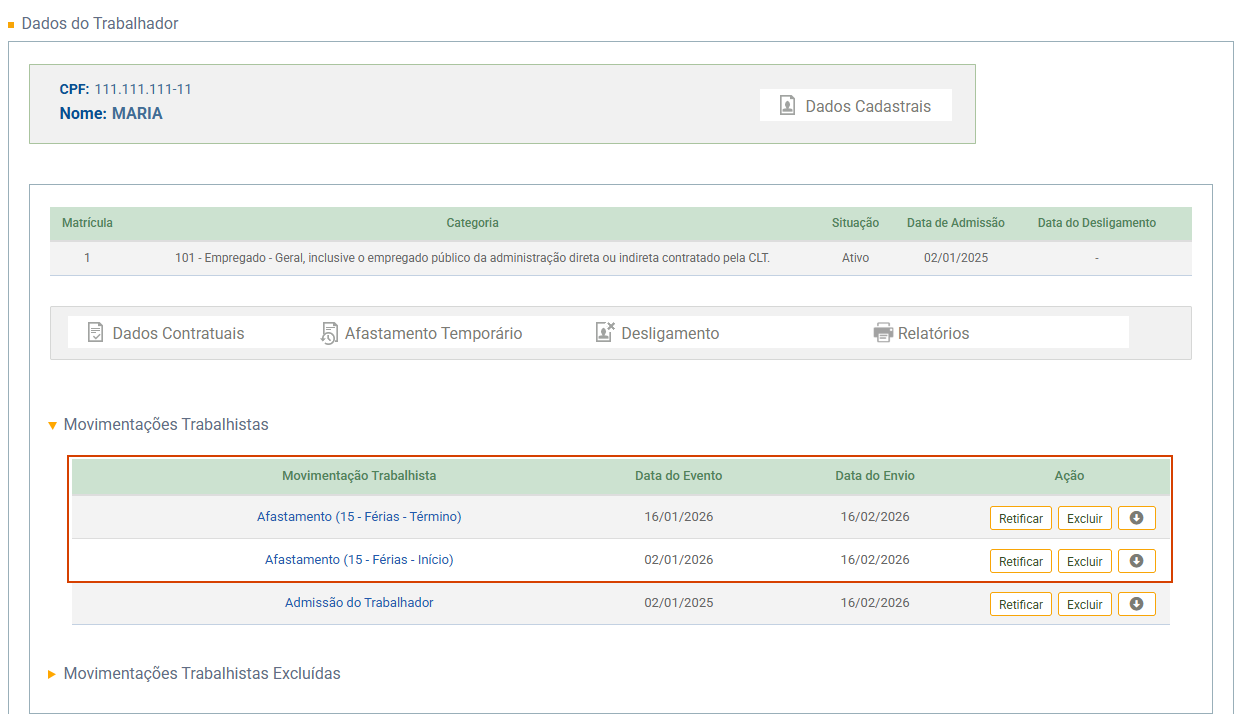
Task: Click the Afastamento Temporário clock icon
Action: coord(329,333)
